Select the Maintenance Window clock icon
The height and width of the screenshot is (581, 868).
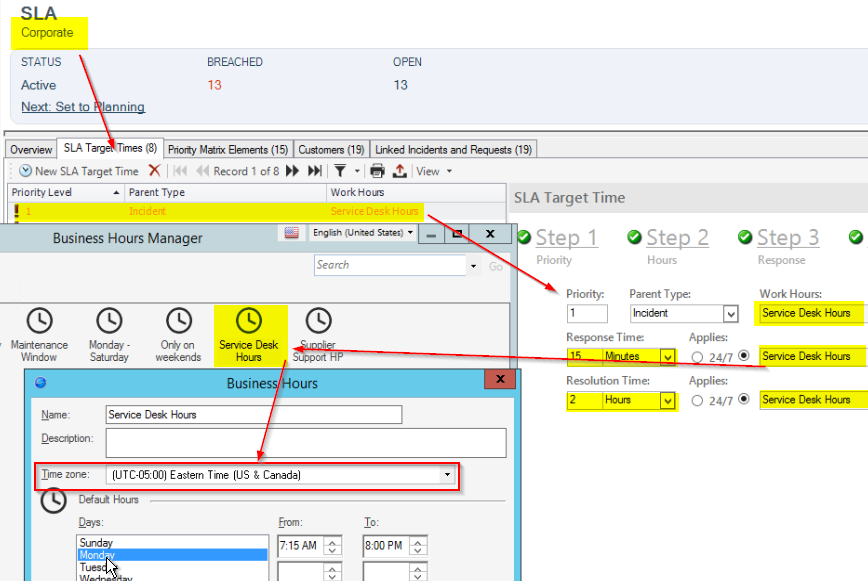[x=38, y=322]
